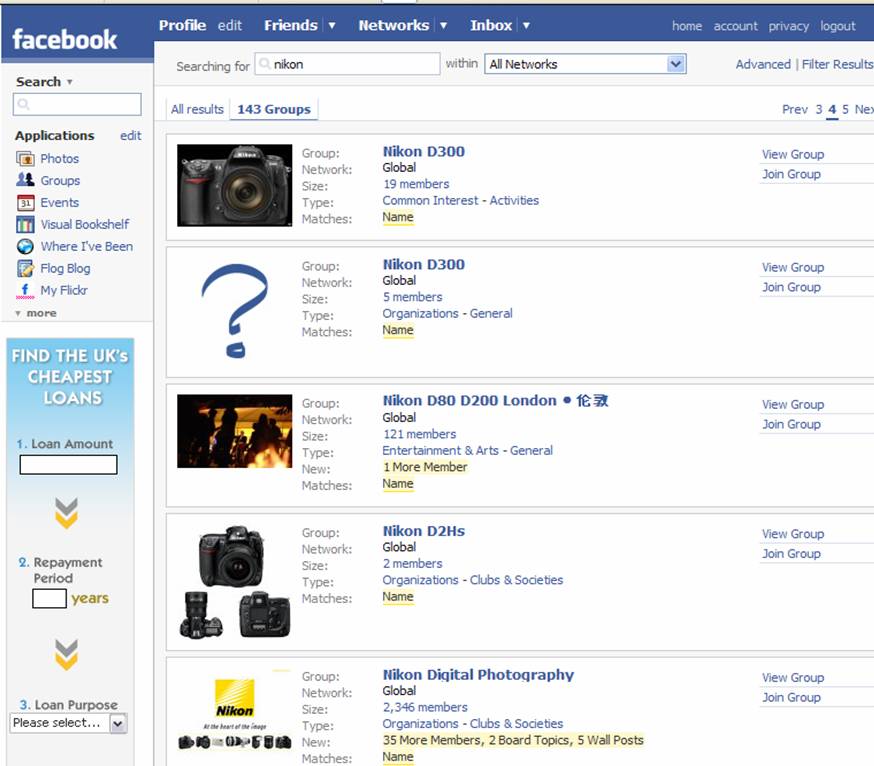Screen dimensions: 874x766
Task: Edit the Applications list
Action: point(130,135)
